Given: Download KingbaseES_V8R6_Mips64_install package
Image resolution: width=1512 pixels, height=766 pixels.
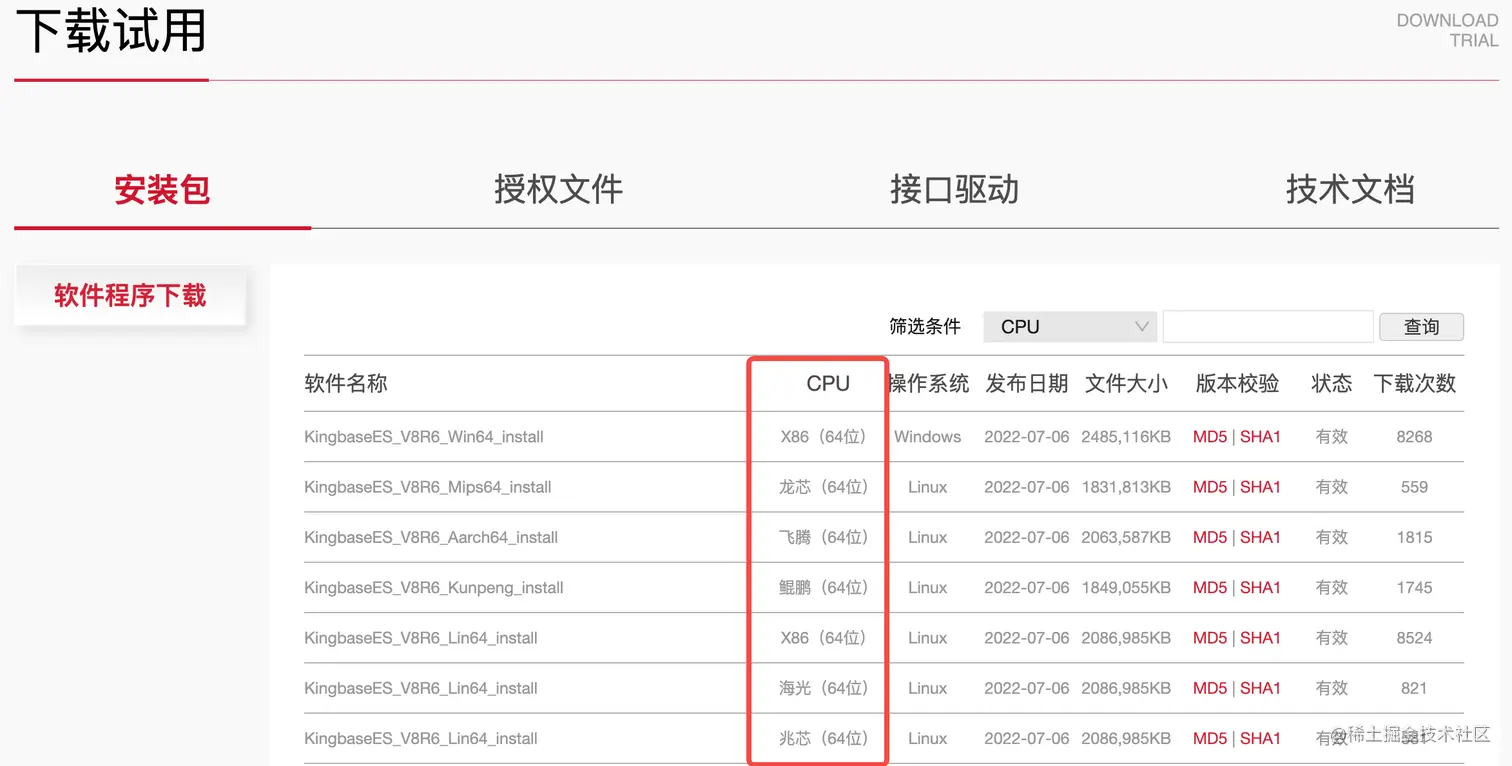Looking at the screenshot, I should tap(428, 487).
